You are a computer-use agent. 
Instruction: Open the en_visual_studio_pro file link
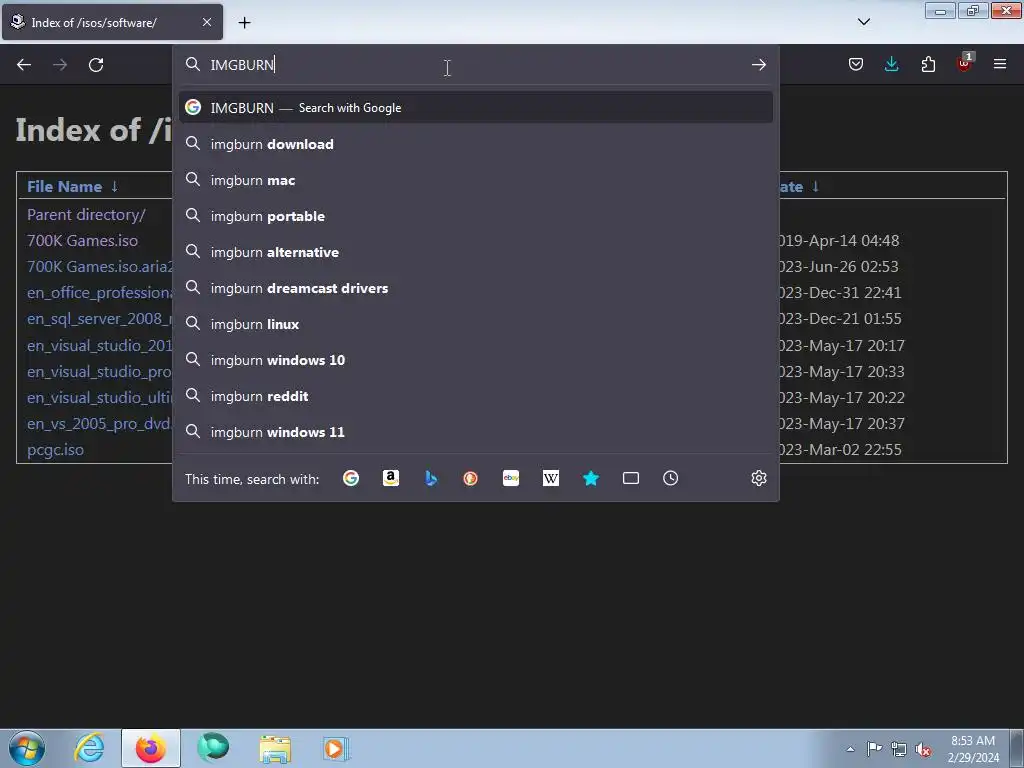(x=100, y=372)
